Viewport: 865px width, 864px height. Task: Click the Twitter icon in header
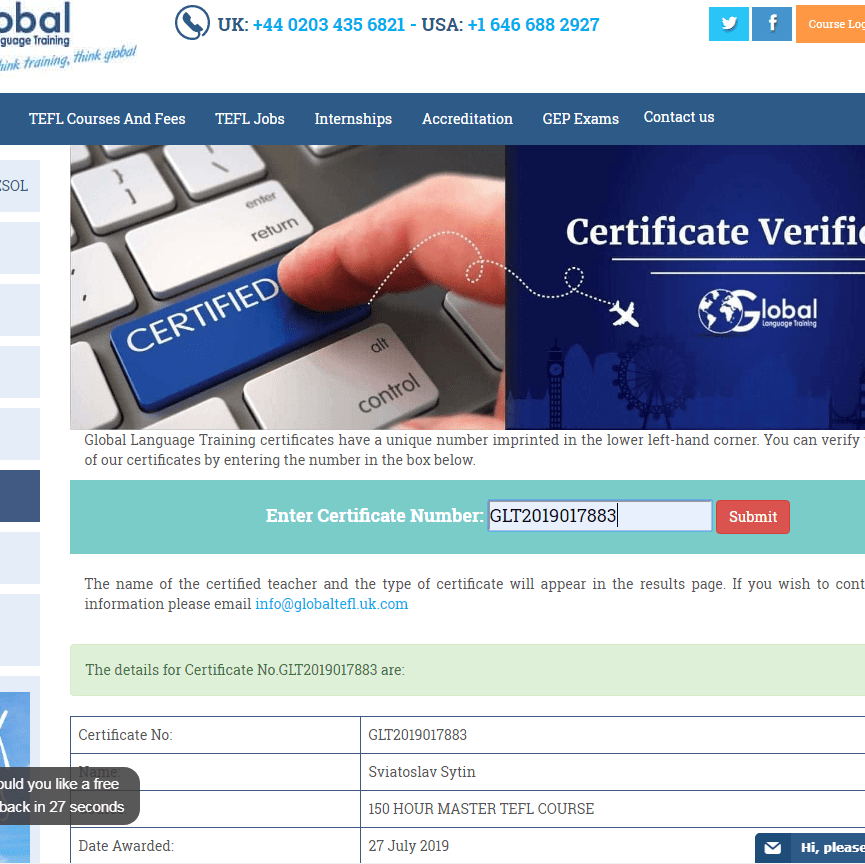(x=728, y=24)
